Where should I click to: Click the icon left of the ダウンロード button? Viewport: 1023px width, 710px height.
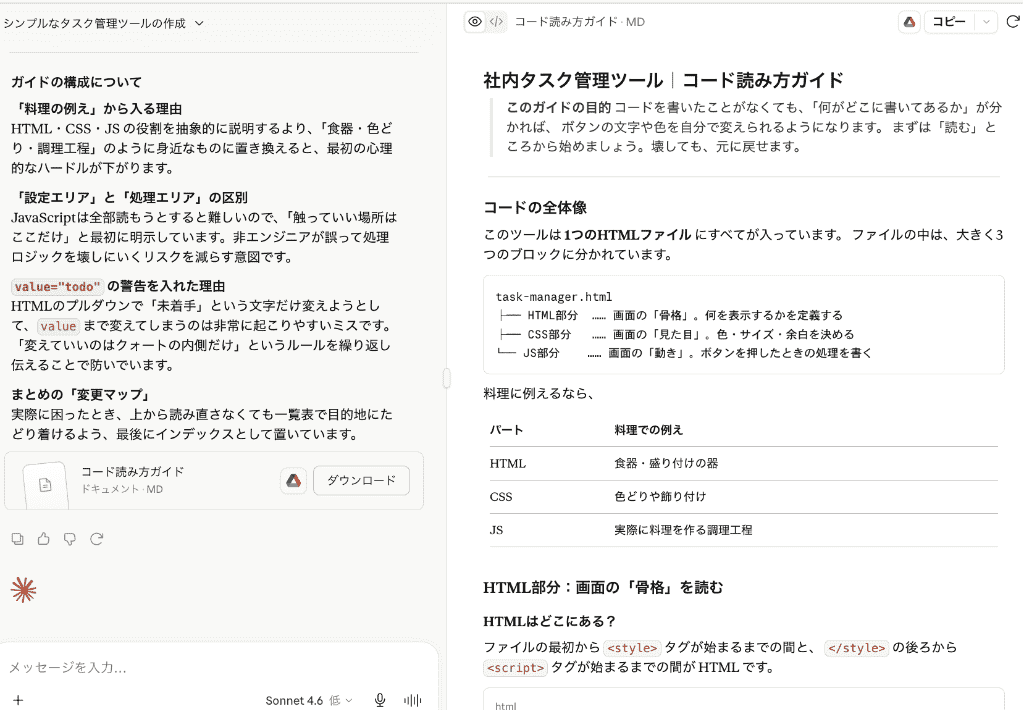coord(294,480)
